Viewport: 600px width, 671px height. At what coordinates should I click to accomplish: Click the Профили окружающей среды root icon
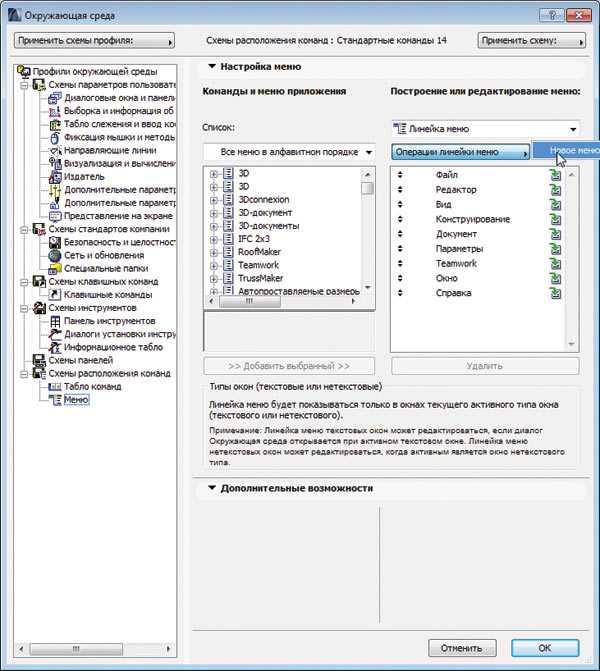[x=24, y=71]
